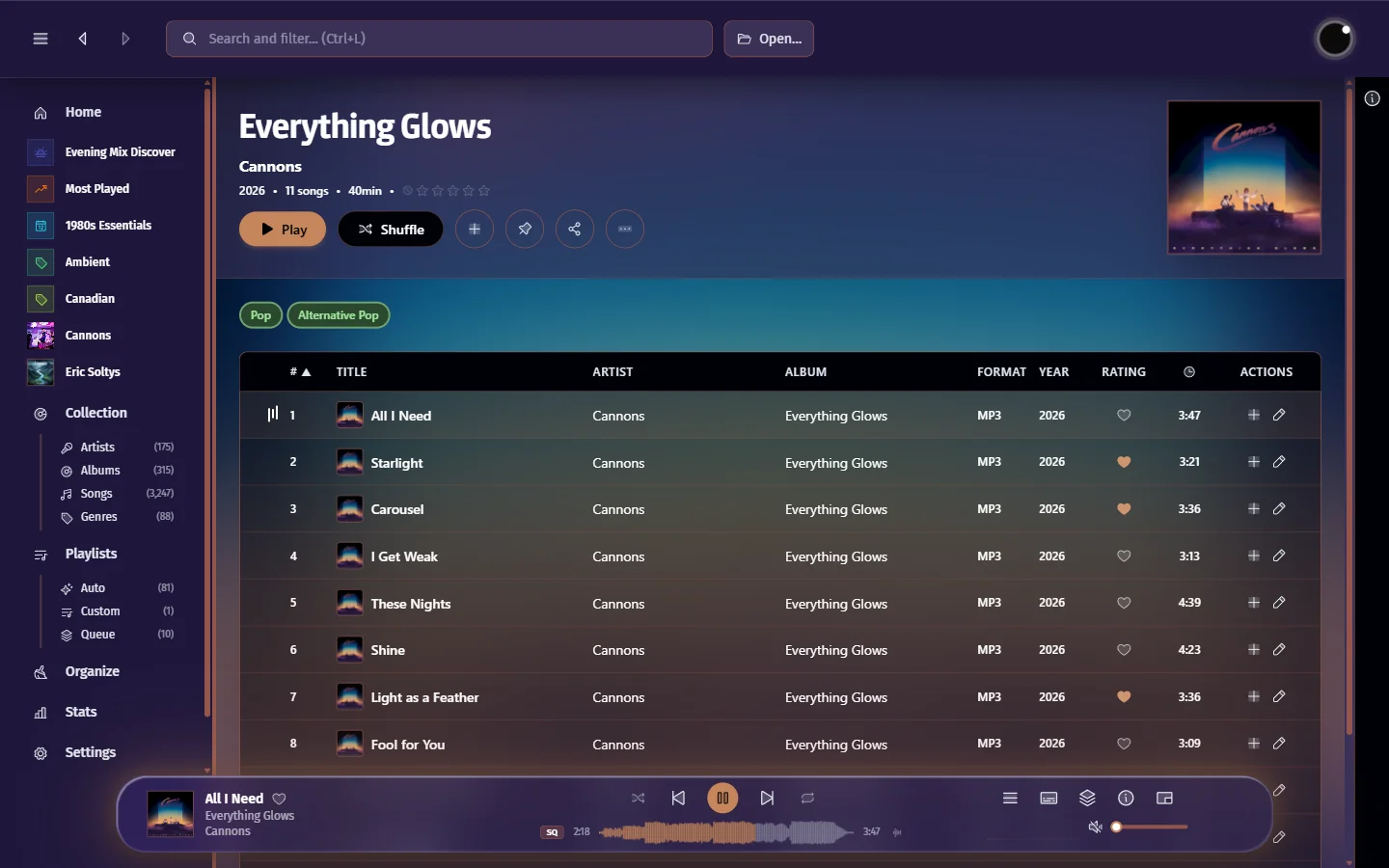Pause playback
1389x868 pixels.
pyautogui.click(x=722, y=798)
